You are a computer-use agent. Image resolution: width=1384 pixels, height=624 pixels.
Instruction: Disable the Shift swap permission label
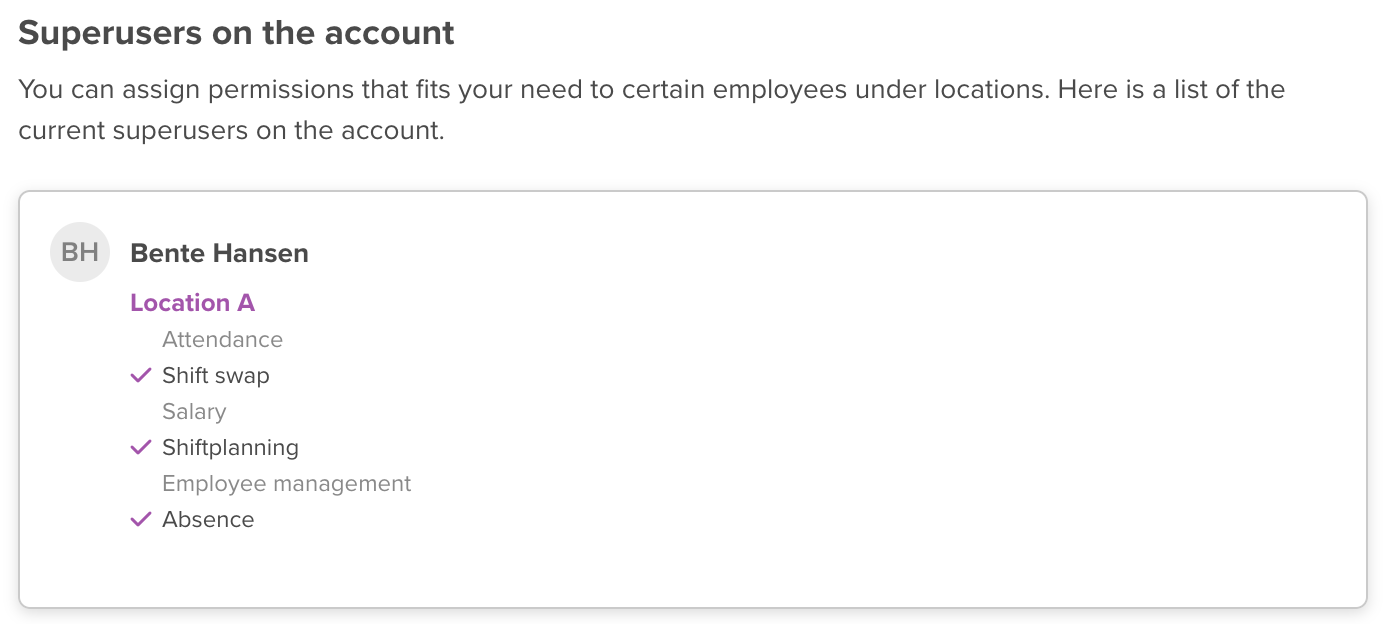[x=216, y=376]
